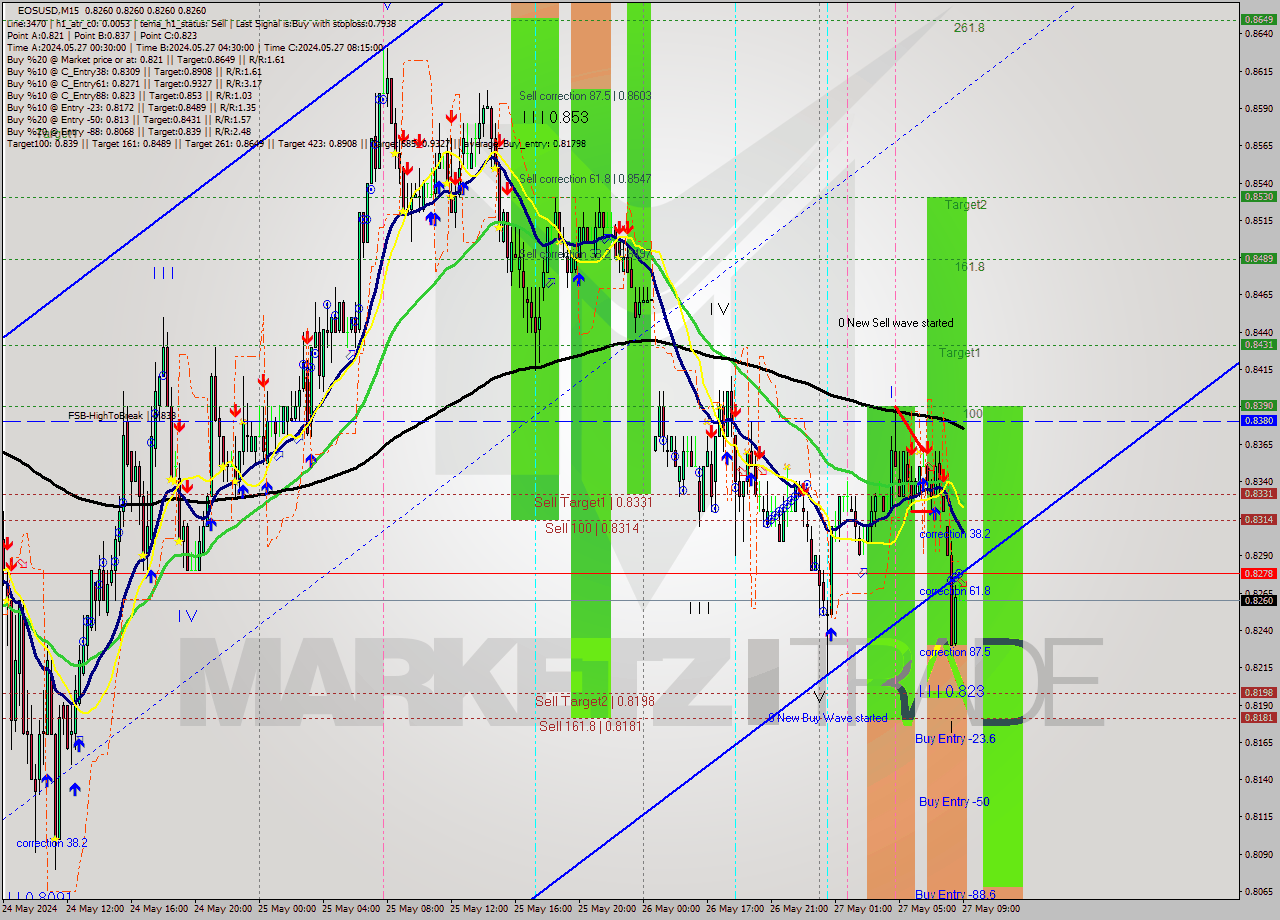Click the 0.8590 price axis value
The width and height of the screenshot is (1280, 920).
[1258, 108]
